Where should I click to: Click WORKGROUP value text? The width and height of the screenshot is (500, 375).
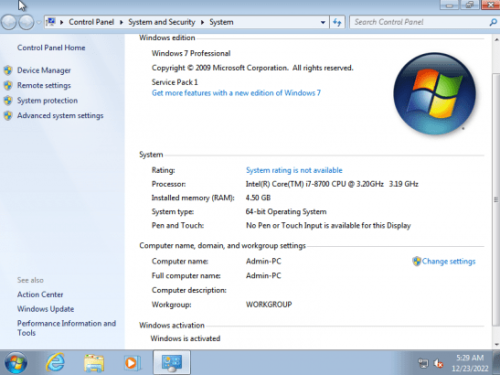269,304
